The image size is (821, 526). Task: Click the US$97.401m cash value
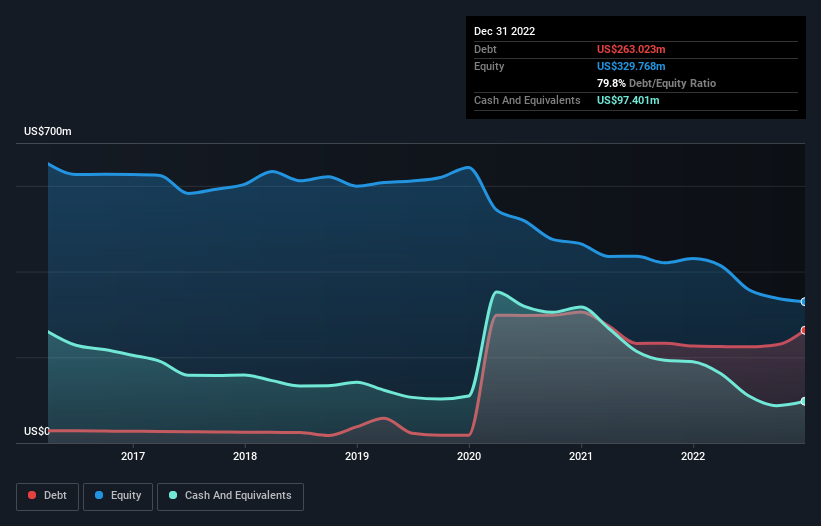pos(628,100)
